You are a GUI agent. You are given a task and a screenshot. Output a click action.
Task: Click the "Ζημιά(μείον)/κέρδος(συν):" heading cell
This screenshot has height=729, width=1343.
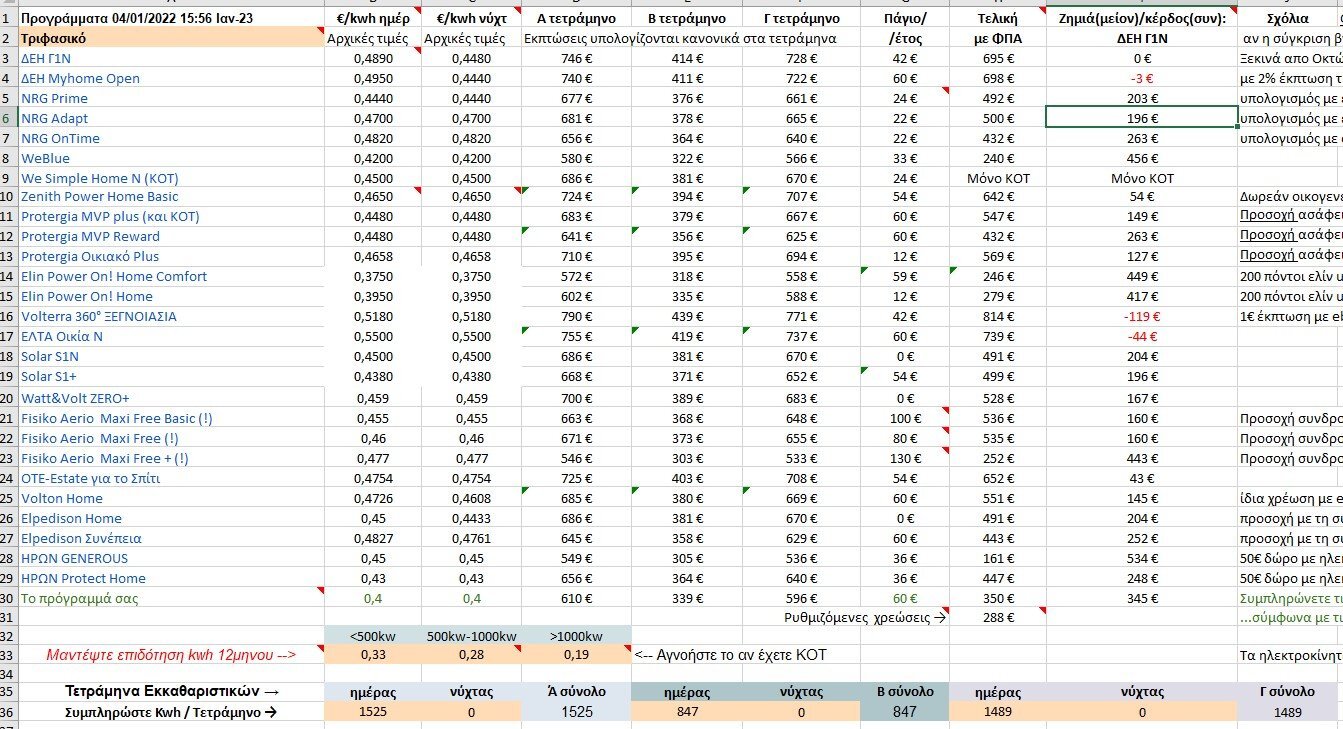coord(1142,18)
